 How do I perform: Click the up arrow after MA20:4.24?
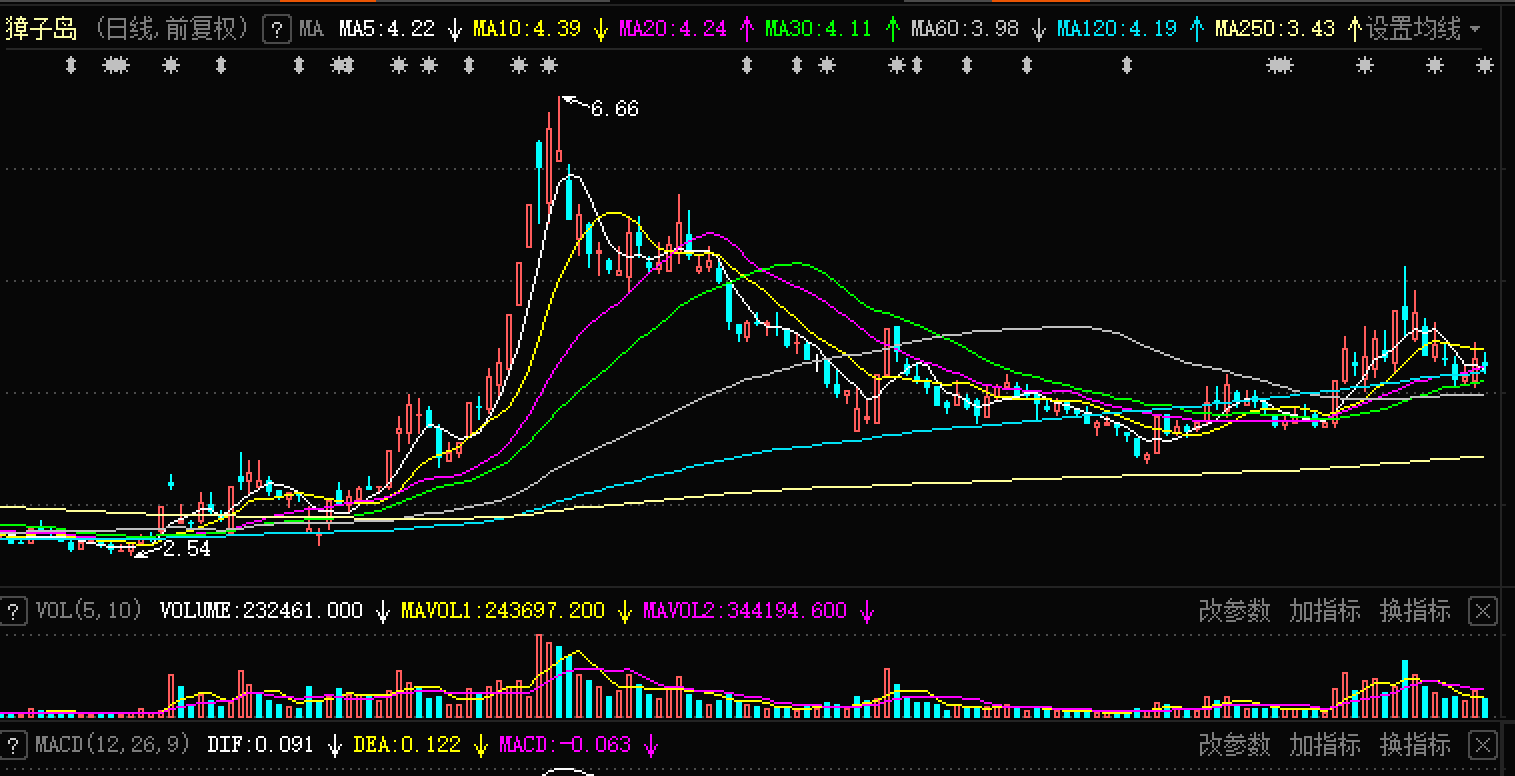click(747, 29)
